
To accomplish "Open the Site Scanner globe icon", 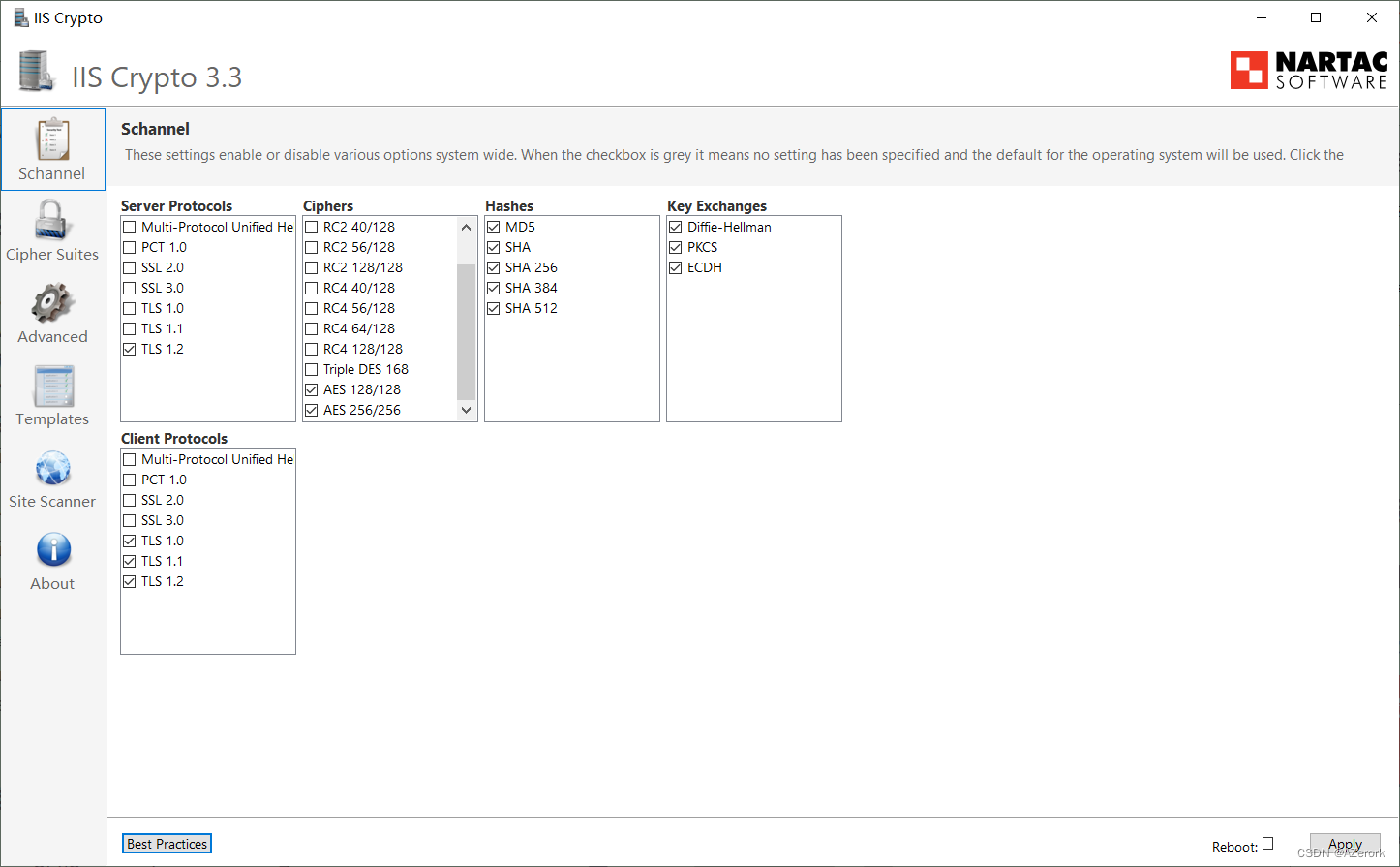I will click(53, 469).
